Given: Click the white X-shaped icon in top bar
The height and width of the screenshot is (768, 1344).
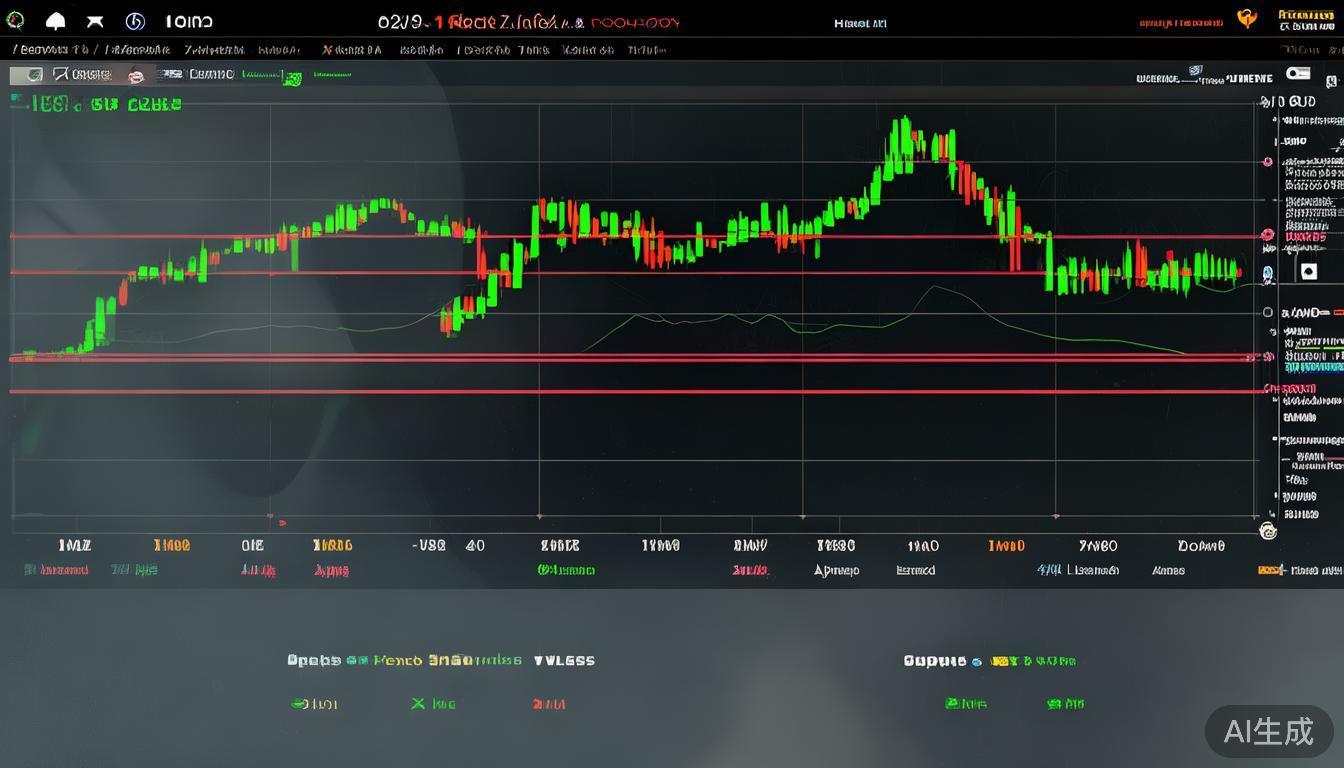Looking at the screenshot, I should coord(95,21).
